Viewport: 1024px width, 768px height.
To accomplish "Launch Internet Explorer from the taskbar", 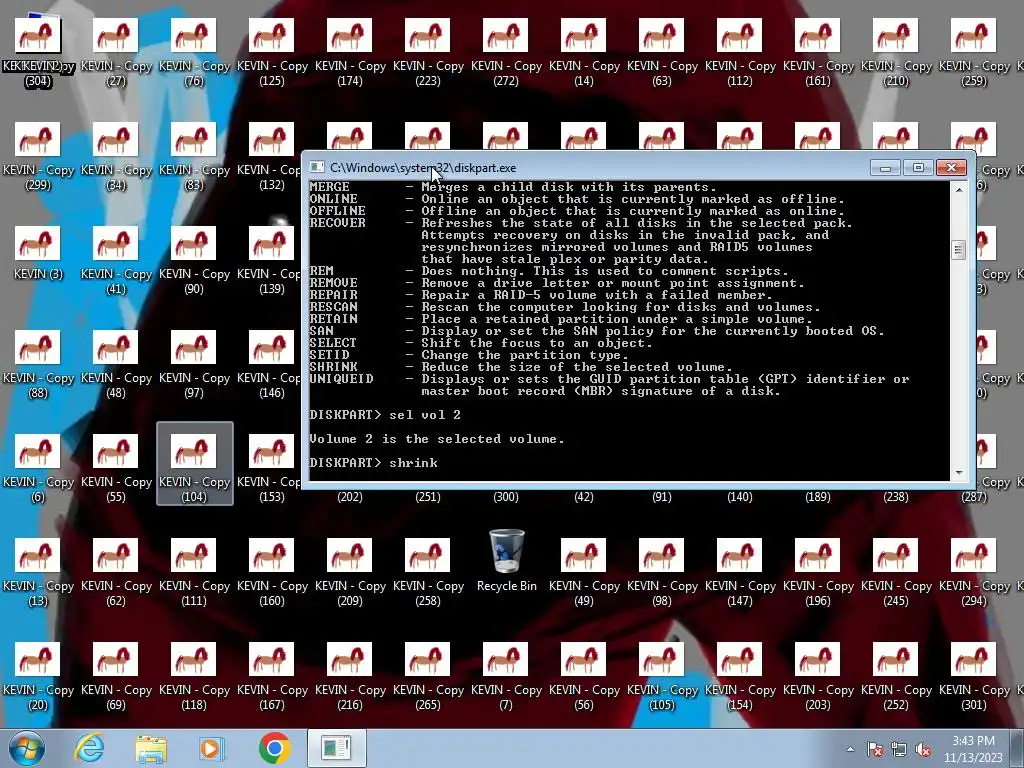I will pyautogui.click(x=89, y=748).
